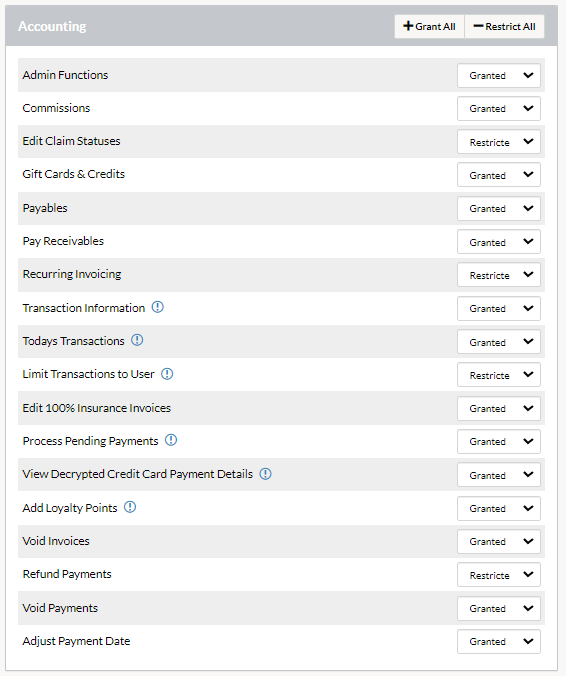Open Payables permission dropdown
This screenshot has width=566, height=676.
[x=499, y=209]
